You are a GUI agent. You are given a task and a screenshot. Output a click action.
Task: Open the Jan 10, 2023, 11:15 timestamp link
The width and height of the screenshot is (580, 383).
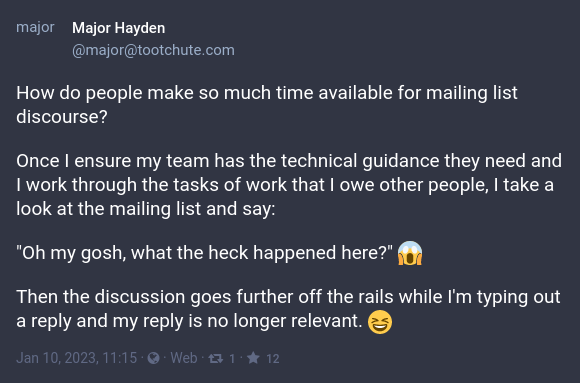pyautogui.click(x=77, y=358)
